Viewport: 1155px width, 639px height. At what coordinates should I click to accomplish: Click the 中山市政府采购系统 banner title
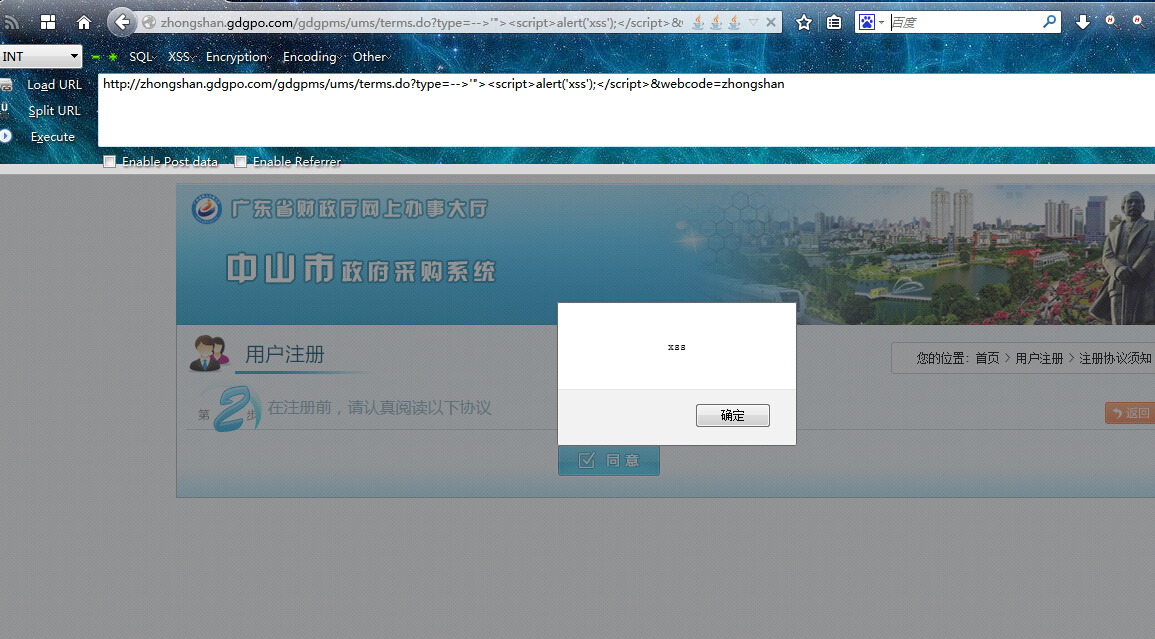point(361,269)
